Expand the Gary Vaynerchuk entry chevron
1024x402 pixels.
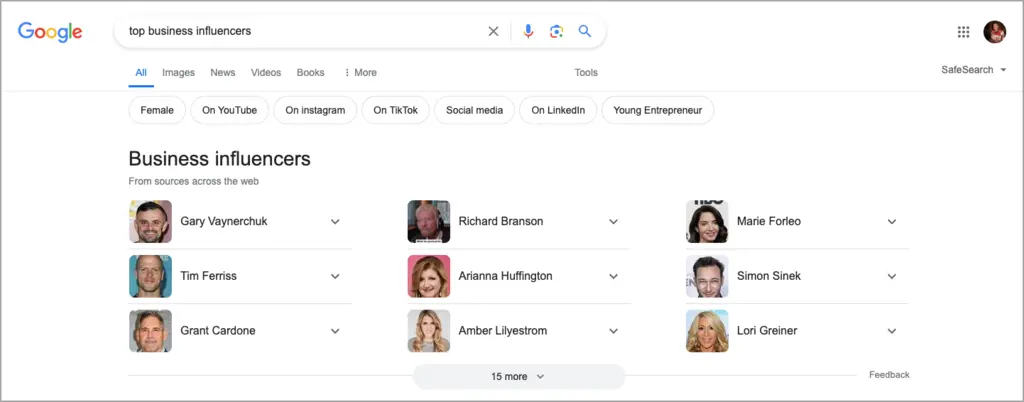click(x=335, y=222)
